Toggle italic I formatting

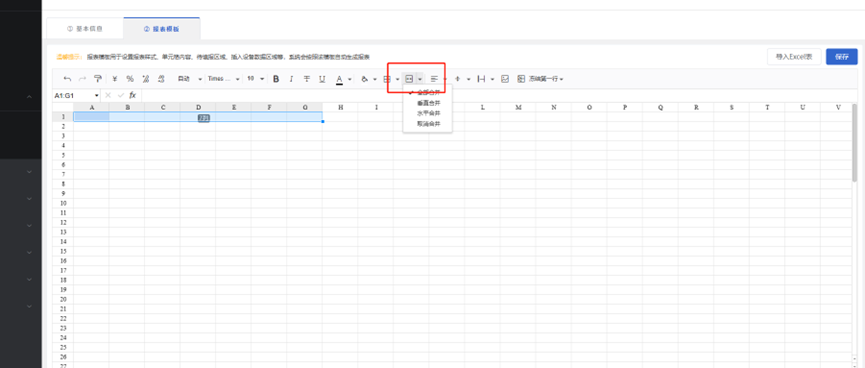click(x=291, y=79)
